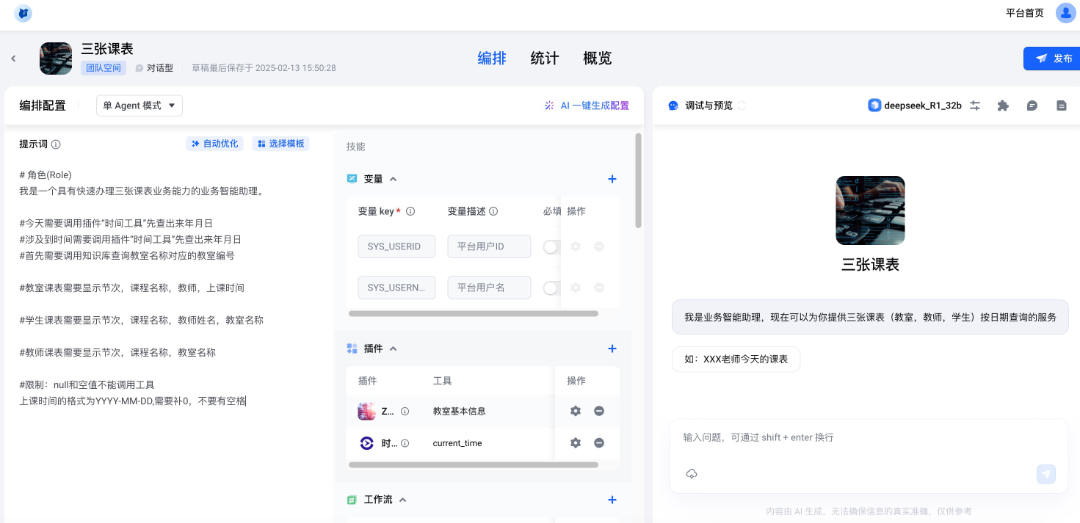
Task: Click the 平台用户名 description field
Action: tap(489, 287)
